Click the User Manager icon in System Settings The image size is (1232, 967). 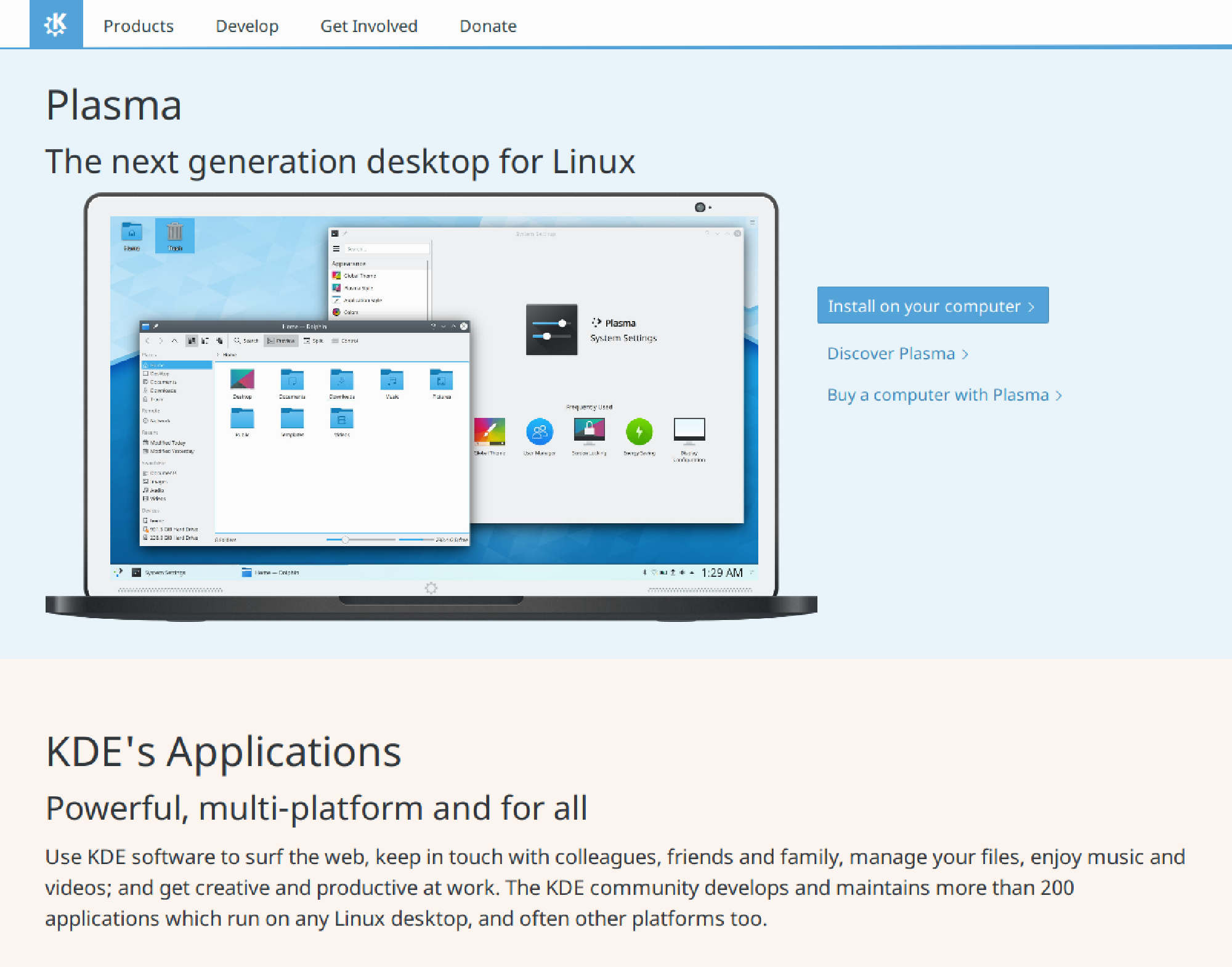[538, 432]
